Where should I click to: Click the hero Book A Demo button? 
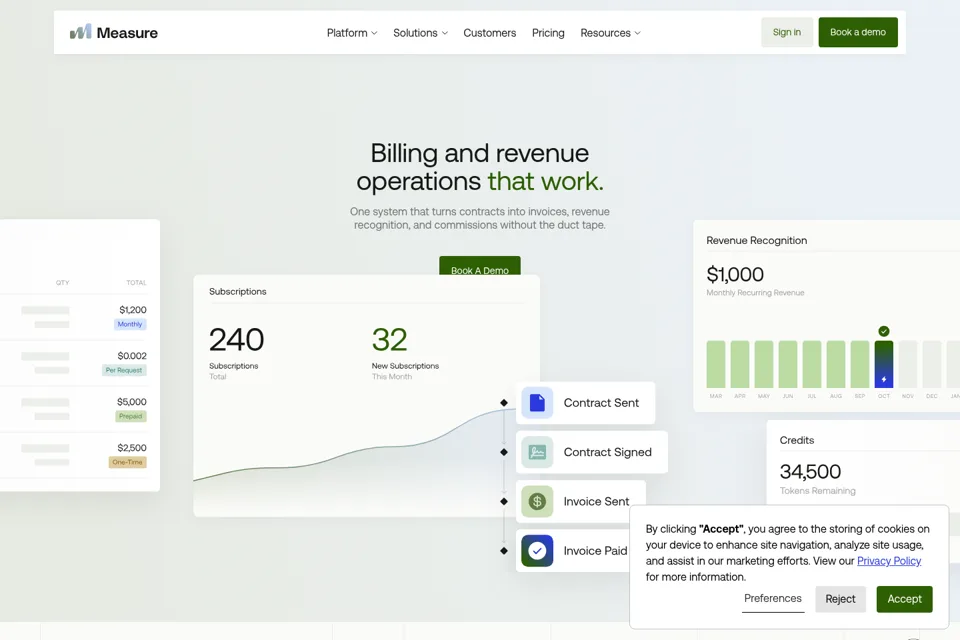point(480,266)
